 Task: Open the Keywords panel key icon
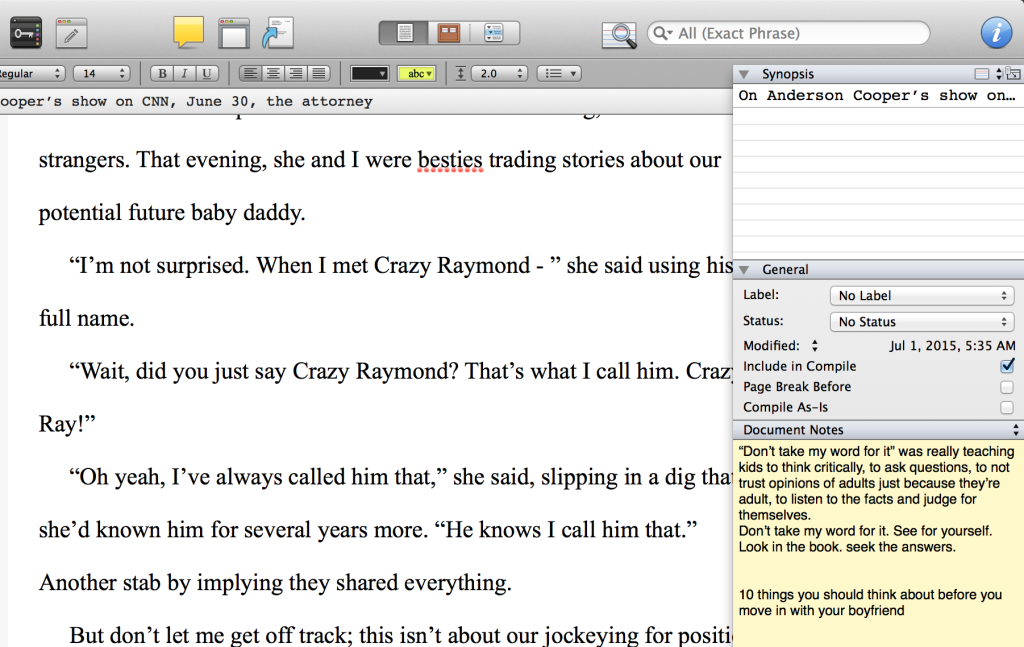25,32
